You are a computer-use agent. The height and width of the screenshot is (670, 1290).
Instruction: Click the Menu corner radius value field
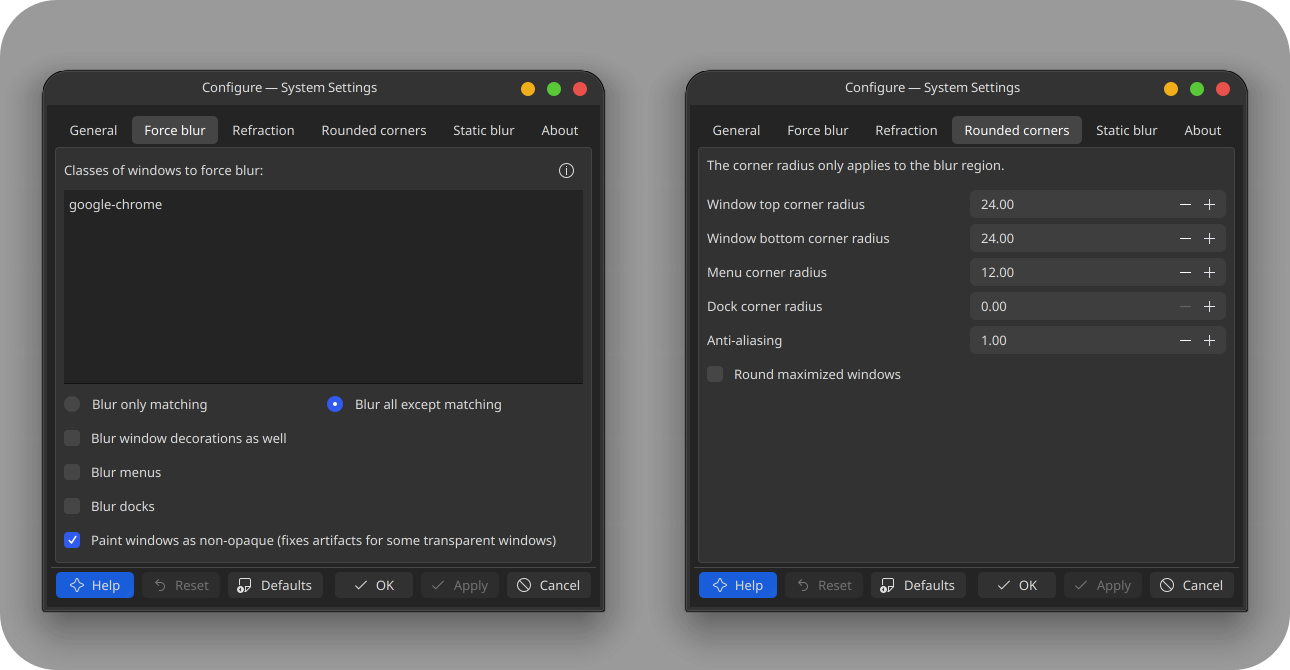[x=1097, y=272]
